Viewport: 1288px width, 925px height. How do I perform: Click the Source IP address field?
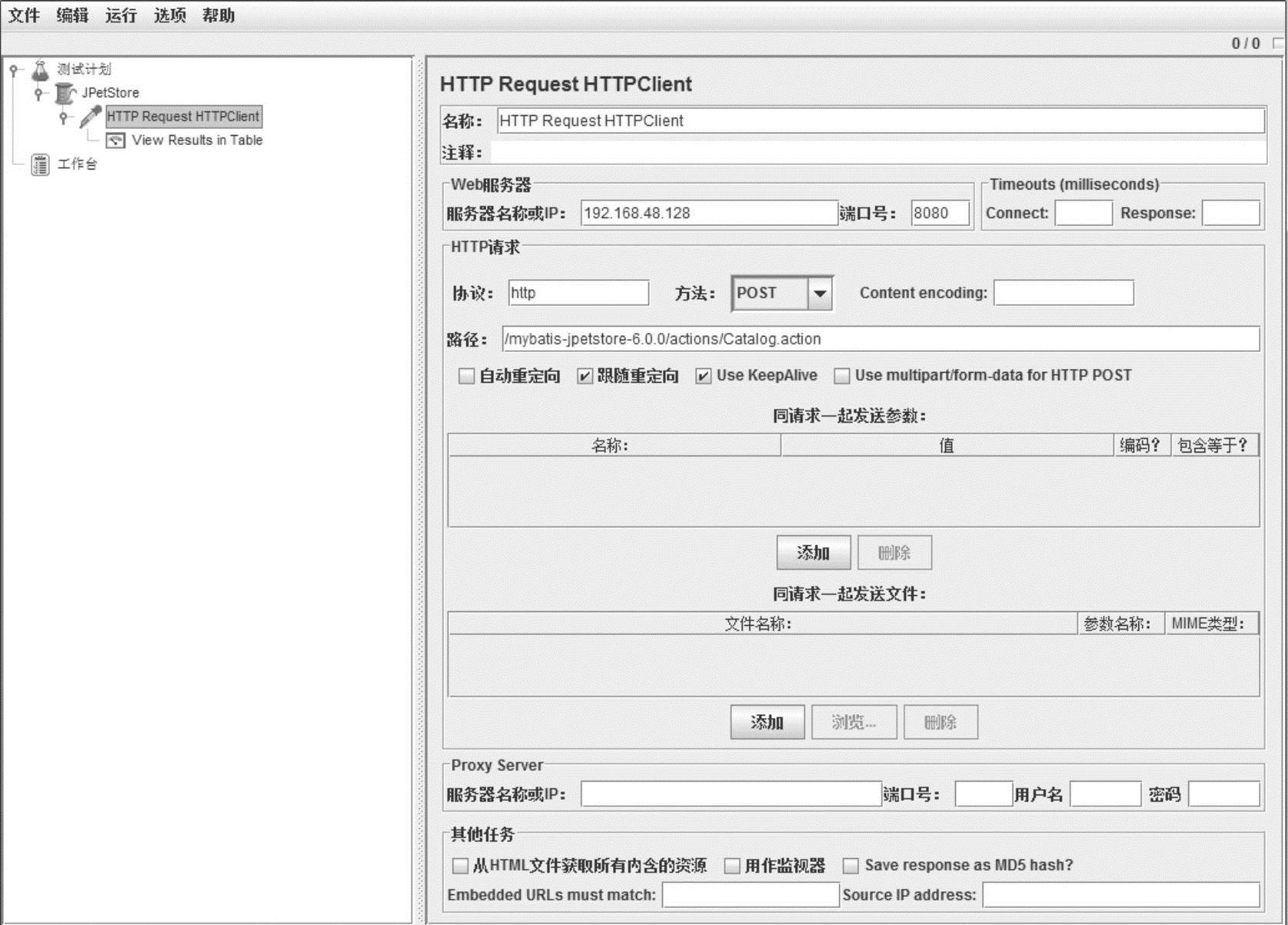(1121, 895)
